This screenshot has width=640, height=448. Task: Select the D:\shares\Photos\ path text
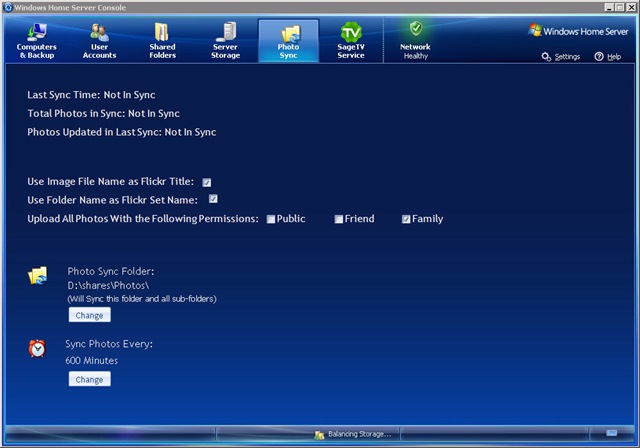click(x=108, y=285)
